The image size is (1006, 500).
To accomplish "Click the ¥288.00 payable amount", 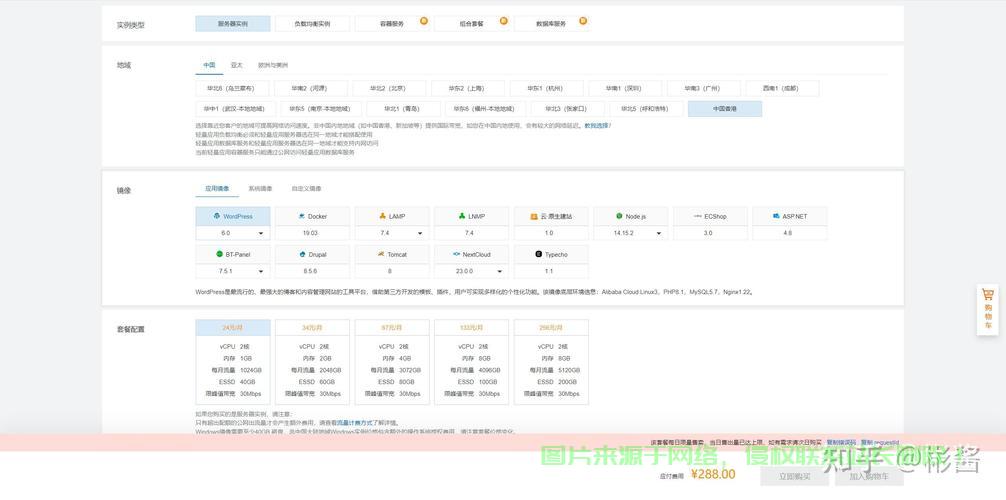I will click(x=713, y=474).
